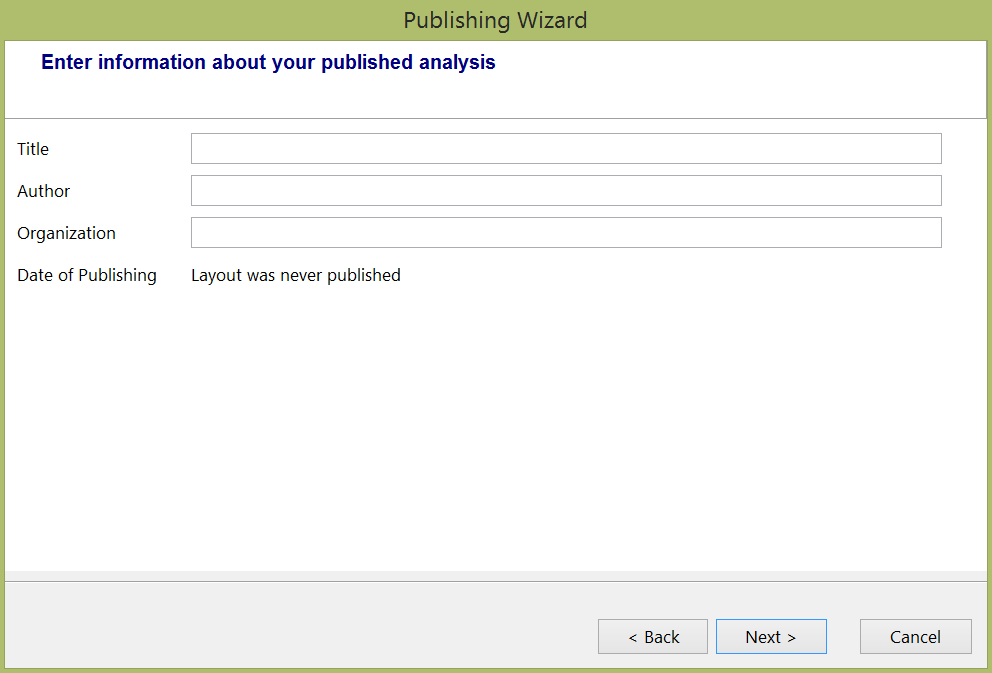Click the Title field label

point(33,149)
